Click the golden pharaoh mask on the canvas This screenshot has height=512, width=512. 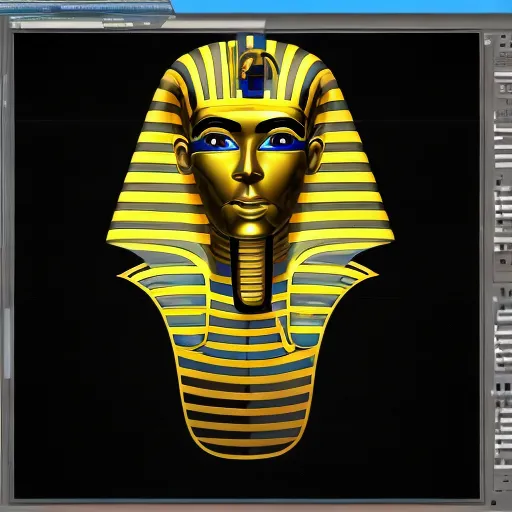click(x=250, y=247)
